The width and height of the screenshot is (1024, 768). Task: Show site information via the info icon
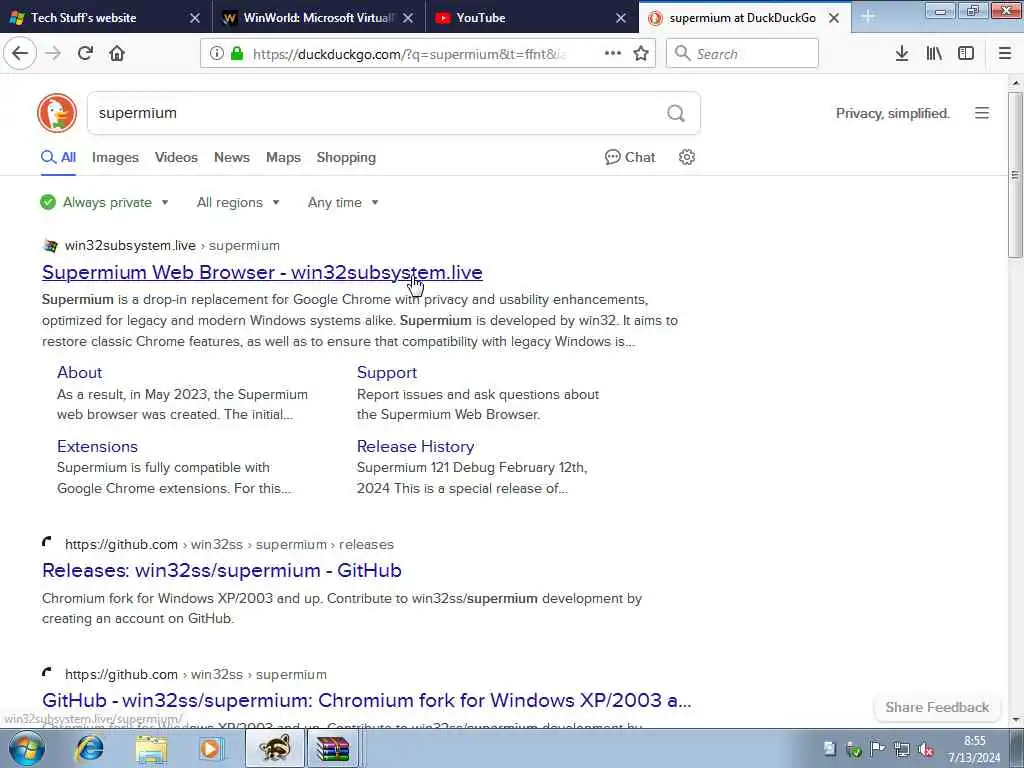(217, 54)
